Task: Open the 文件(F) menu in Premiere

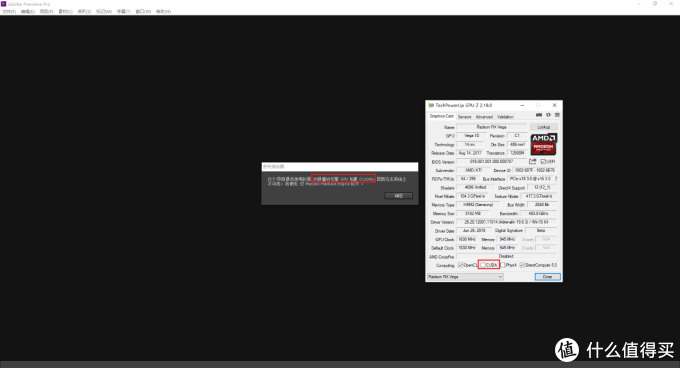Action: tap(9, 11)
